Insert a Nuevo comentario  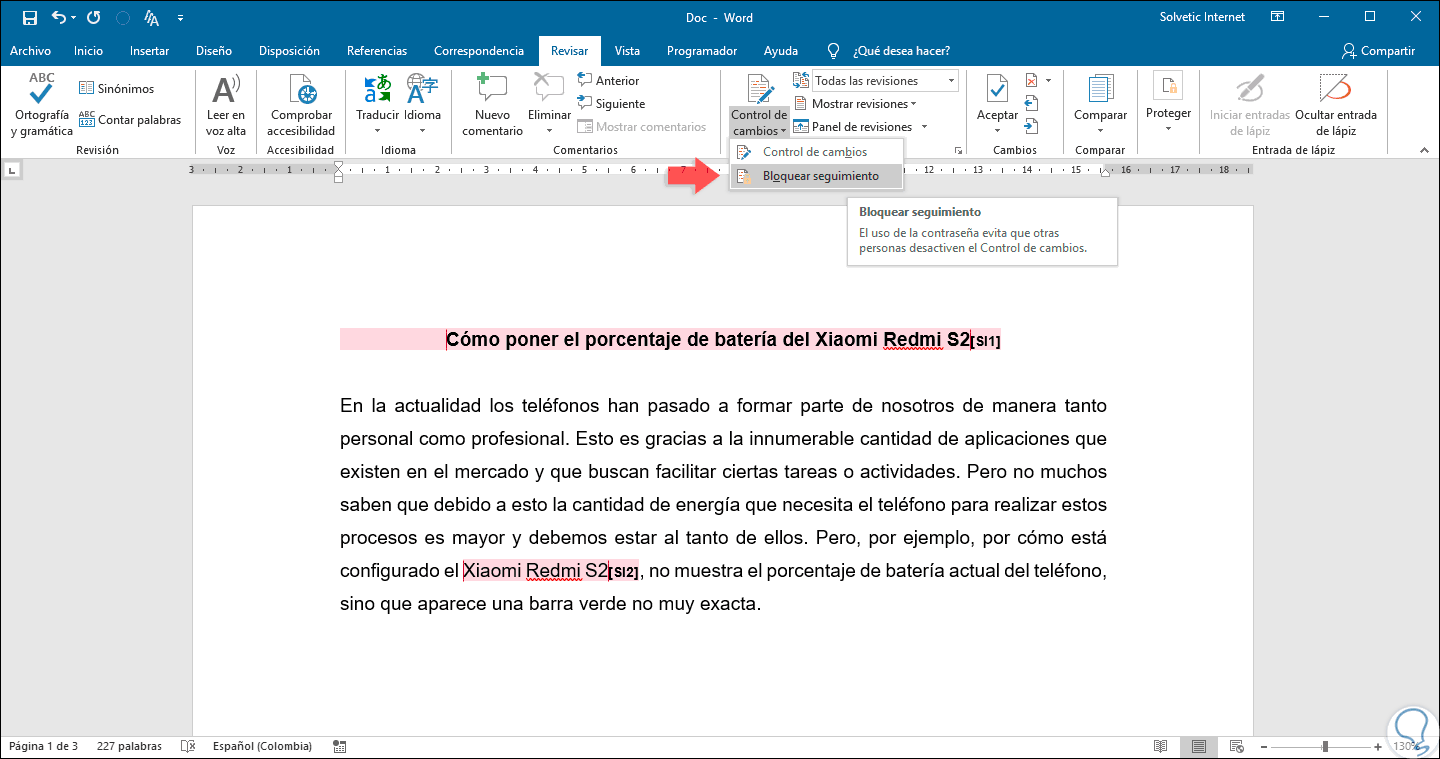pyautogui.click(x=492, y=92)
